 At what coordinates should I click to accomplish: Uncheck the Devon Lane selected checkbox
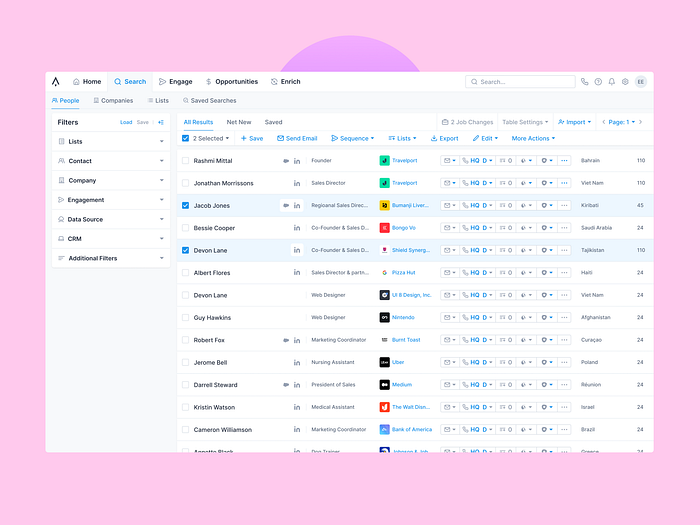tap(185, 250)
